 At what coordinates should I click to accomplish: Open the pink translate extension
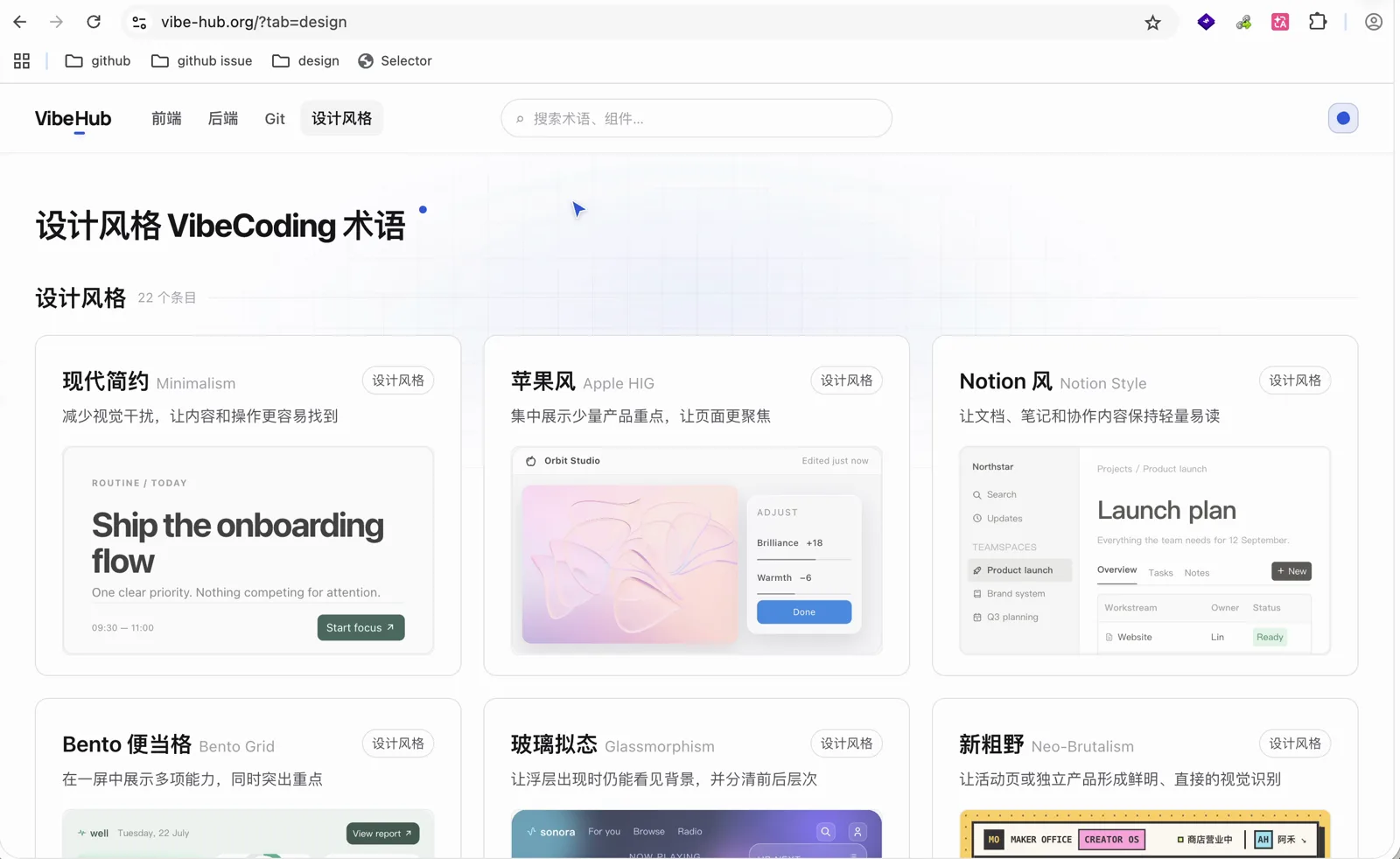[x=1280, y=23]
